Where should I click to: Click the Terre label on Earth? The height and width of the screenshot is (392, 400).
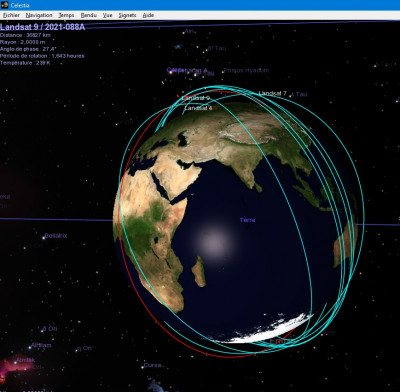(x=247, y=220)
